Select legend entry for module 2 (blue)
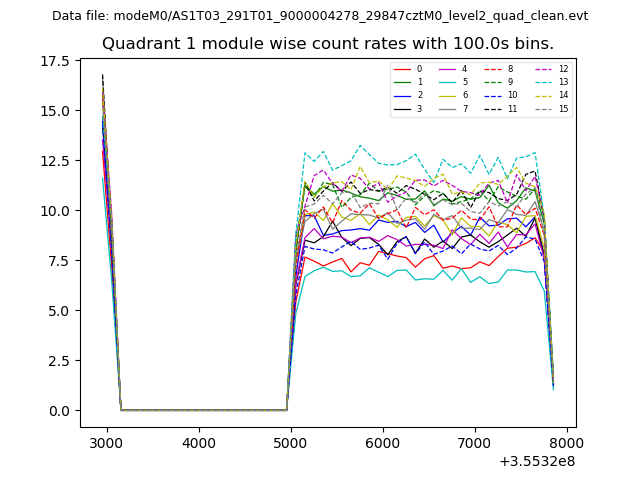 [402, 95]
